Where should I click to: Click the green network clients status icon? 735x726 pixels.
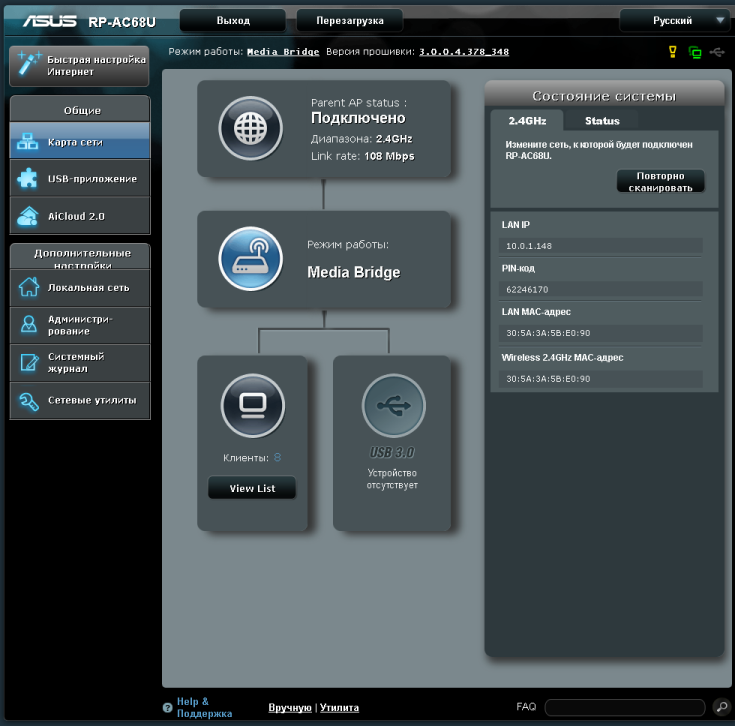pos(695,52)
